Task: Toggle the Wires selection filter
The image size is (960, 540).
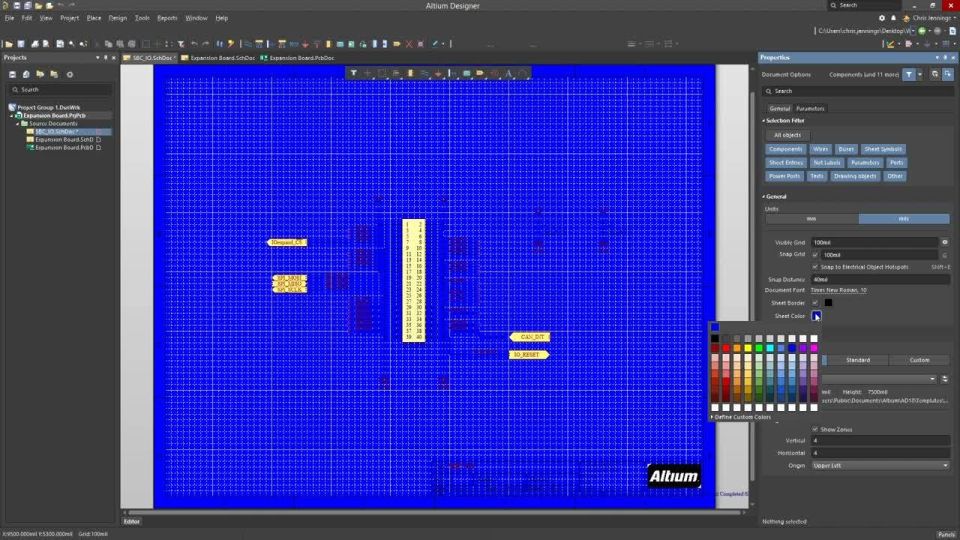Action: click(x=820, y=149)
